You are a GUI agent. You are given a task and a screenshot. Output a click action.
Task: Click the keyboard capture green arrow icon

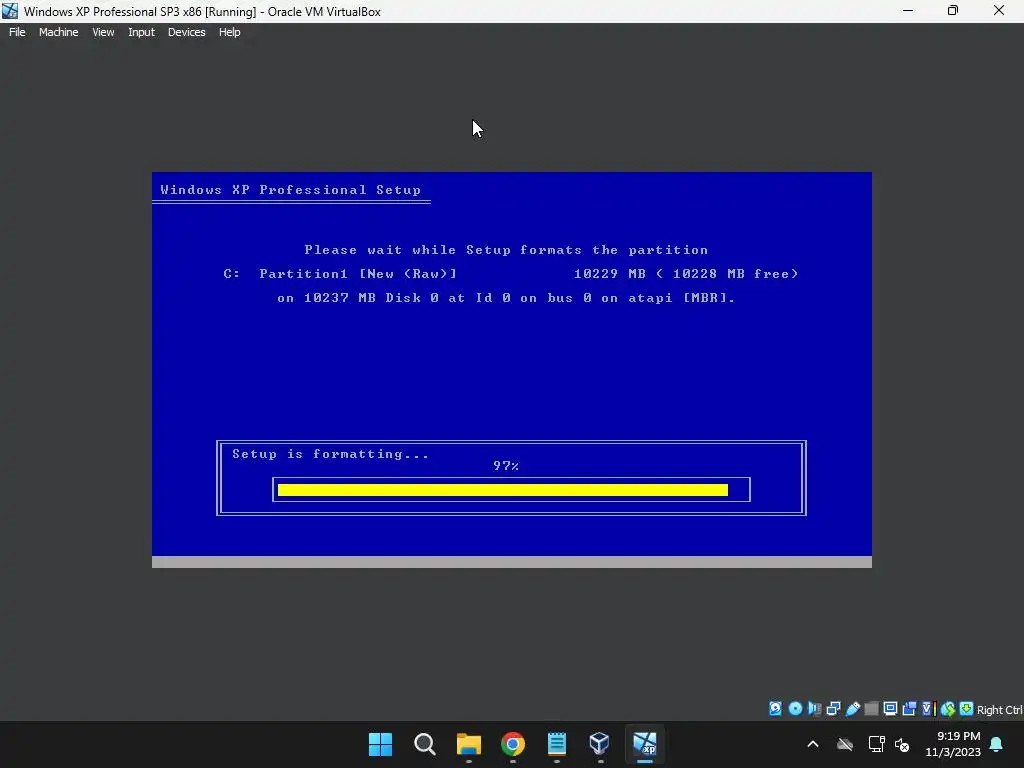(967, 709)
